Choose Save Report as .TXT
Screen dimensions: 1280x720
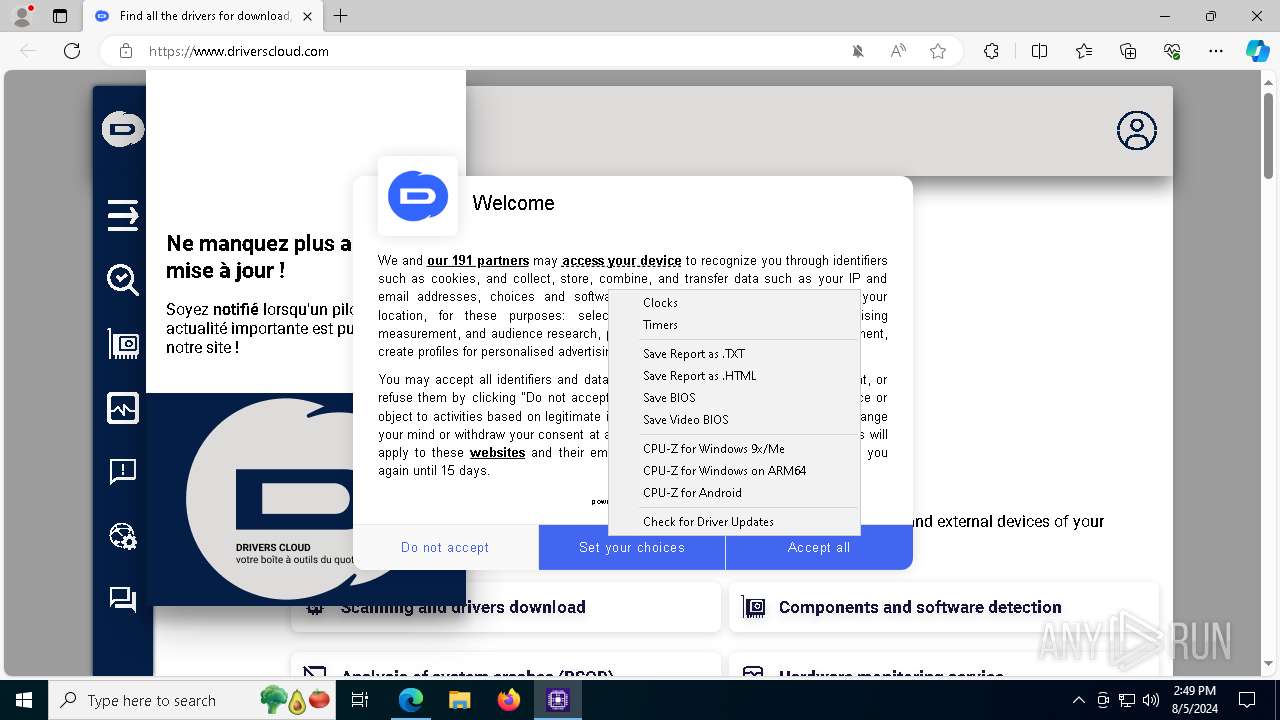[734, 354]
